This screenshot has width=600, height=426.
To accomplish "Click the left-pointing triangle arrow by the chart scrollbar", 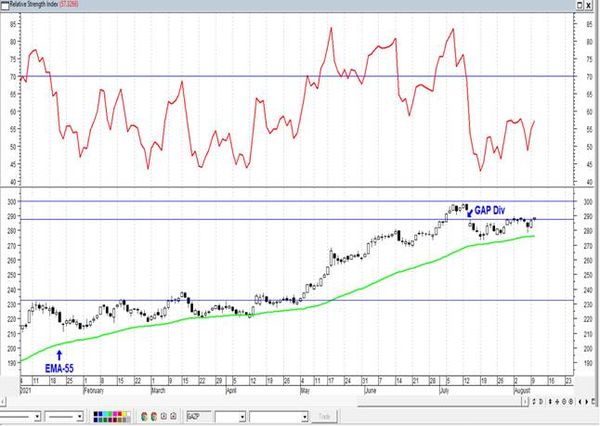I will 580,402.
